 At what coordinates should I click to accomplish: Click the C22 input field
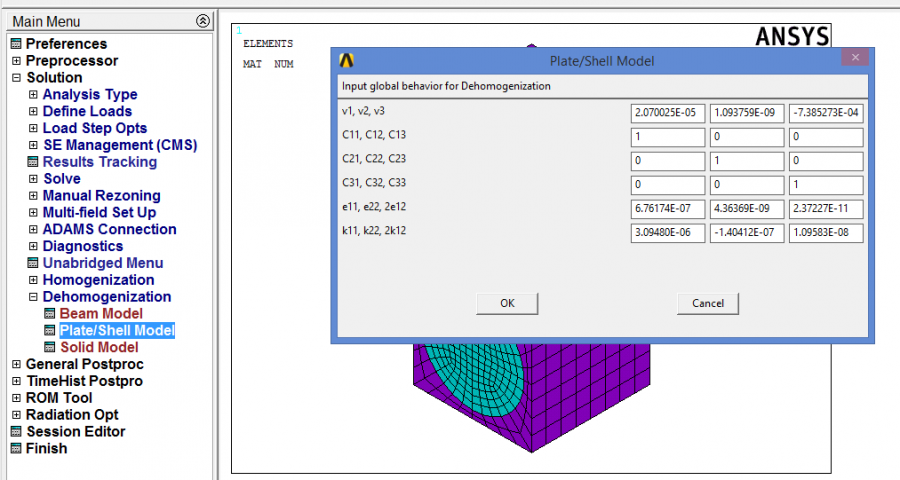tap(747, 161)
